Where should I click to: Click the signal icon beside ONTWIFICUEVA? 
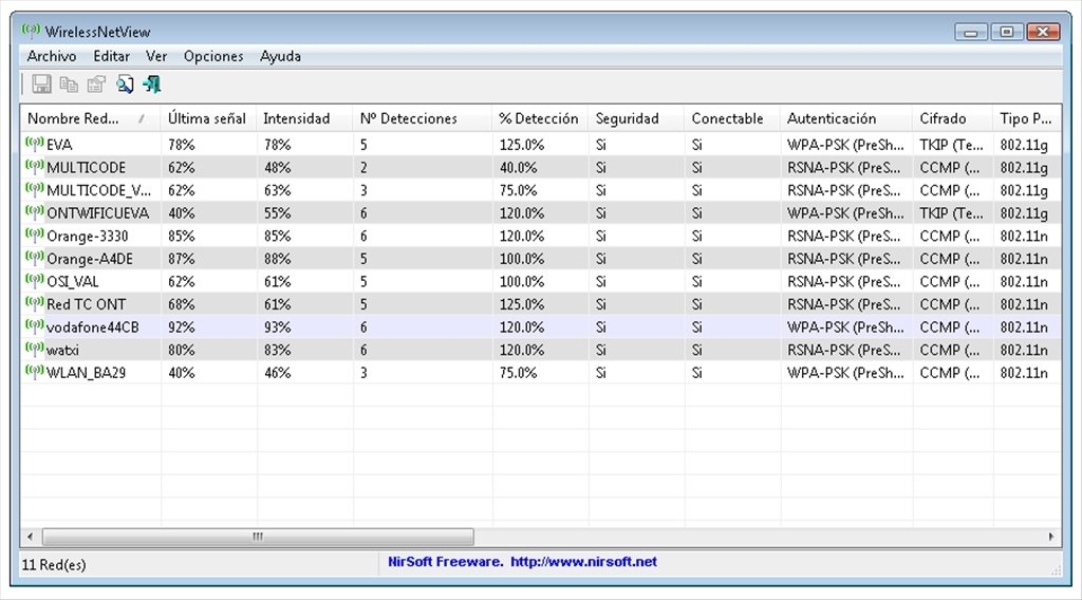34,212
